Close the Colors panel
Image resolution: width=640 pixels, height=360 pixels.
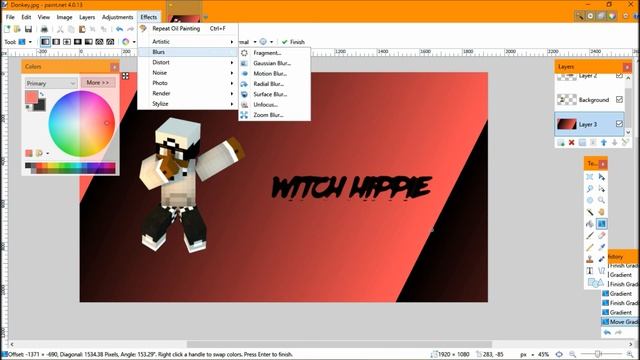[x=114, y=67]
